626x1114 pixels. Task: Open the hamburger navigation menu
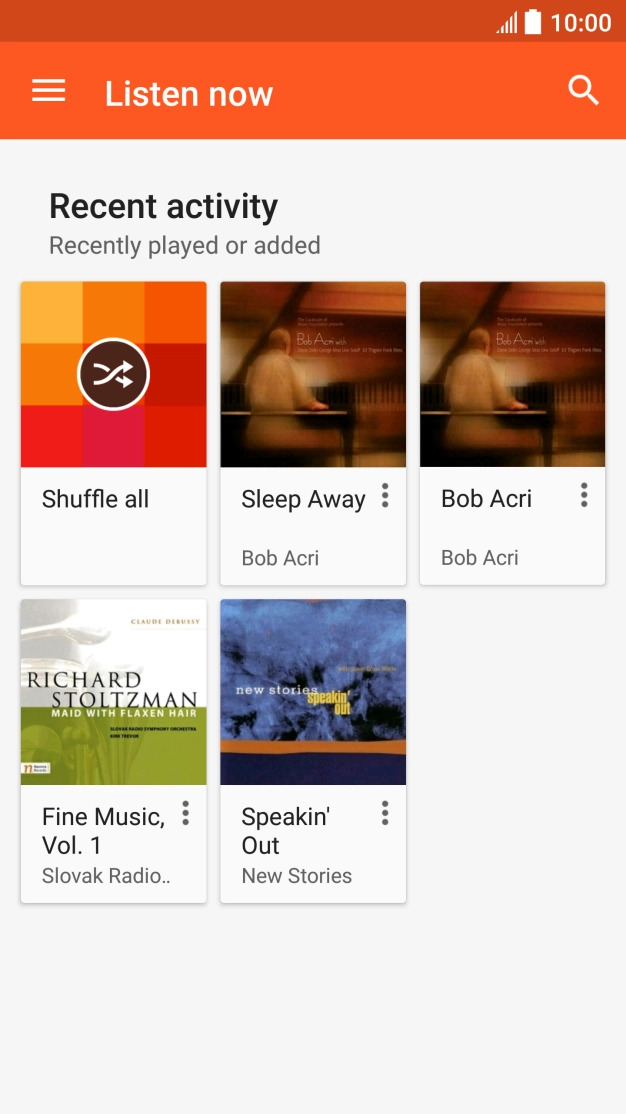point(48,91)
